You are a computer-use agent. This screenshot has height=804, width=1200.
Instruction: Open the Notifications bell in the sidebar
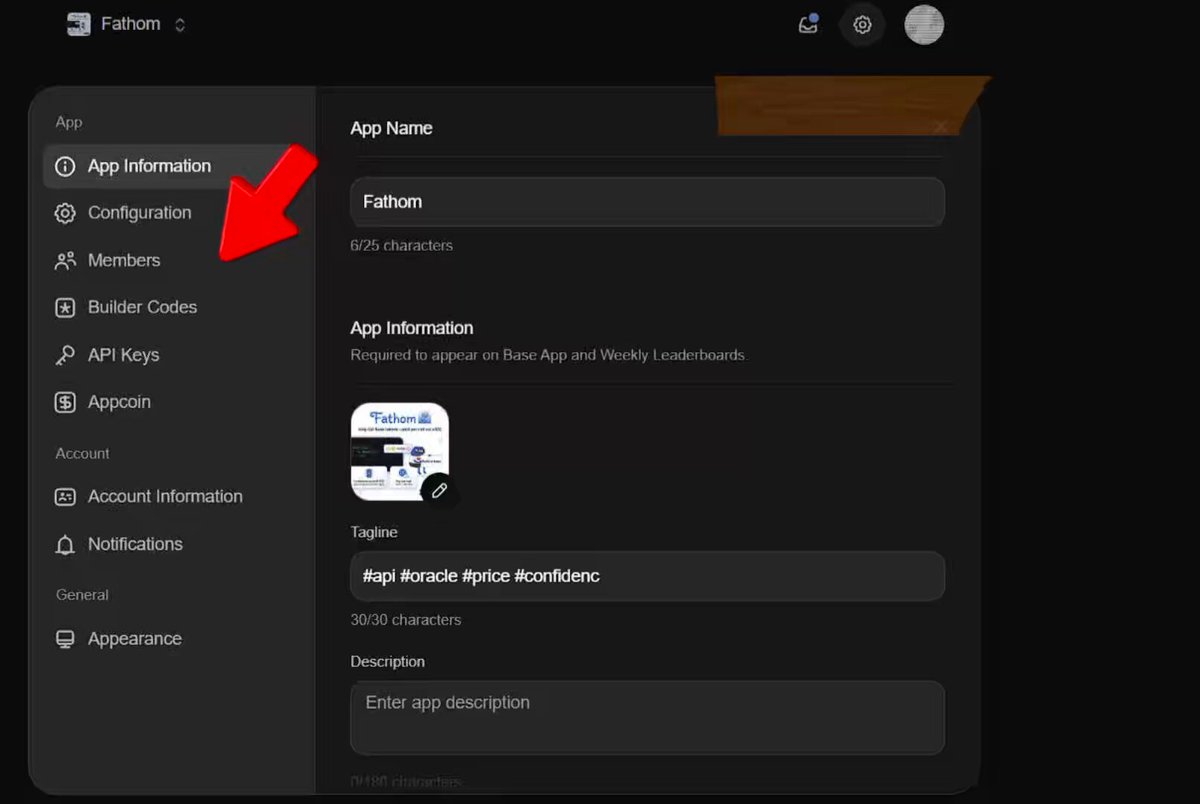tap(65, 545)
